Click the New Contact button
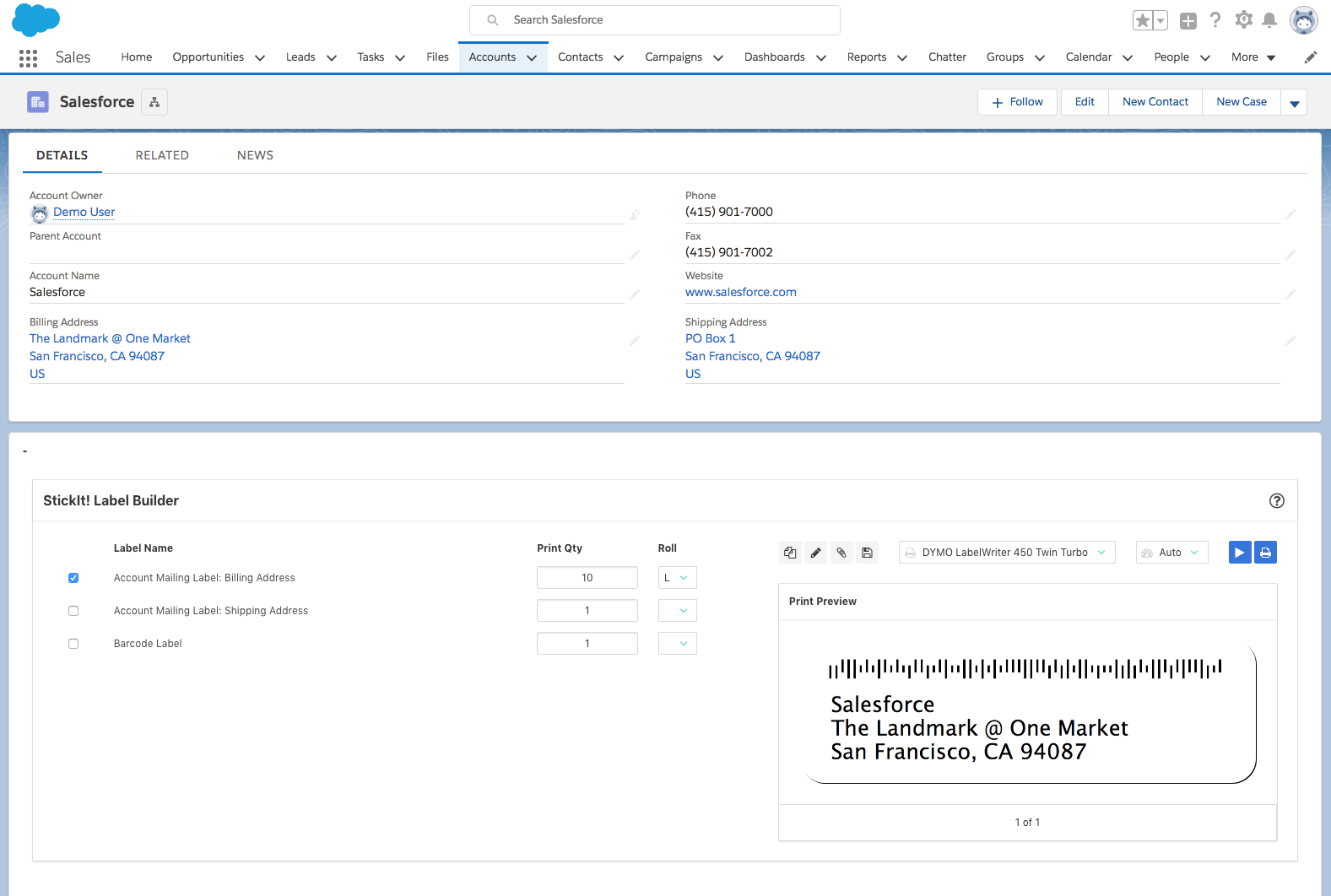The image size is (1331, 896). [x=1155, y=102]
